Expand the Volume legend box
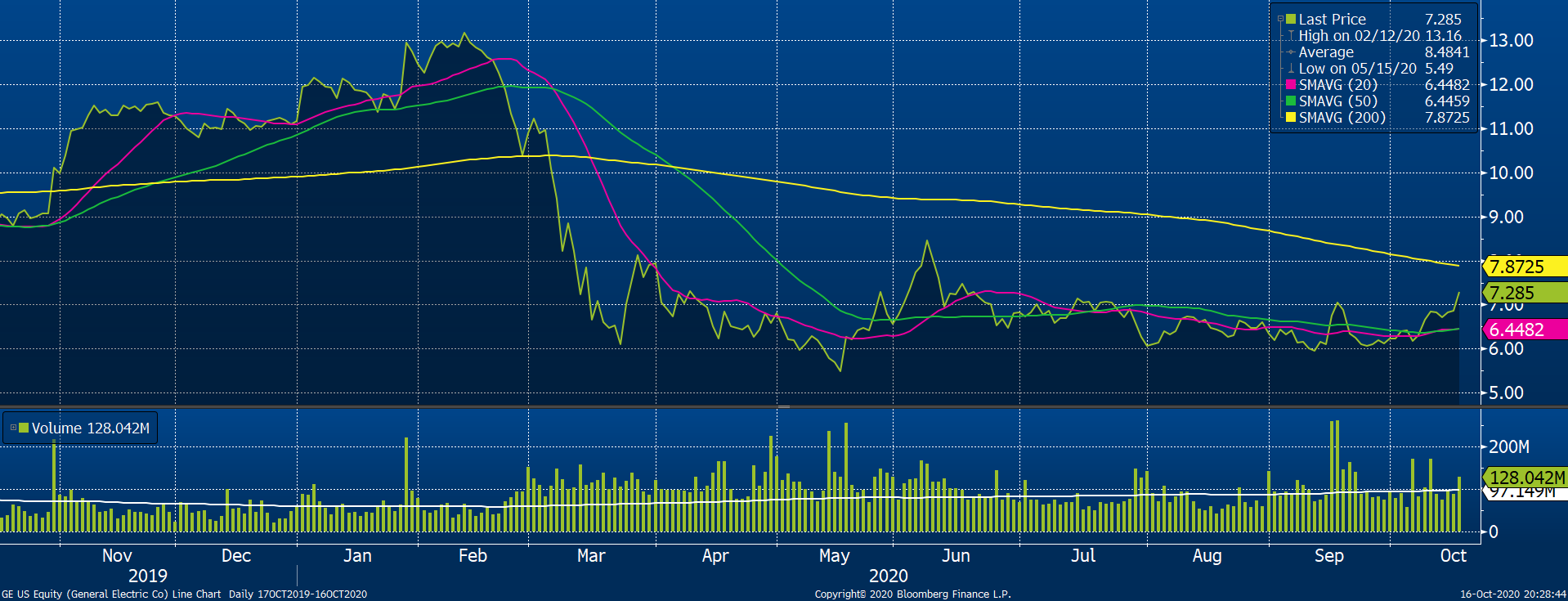 [x=13, y=428]
